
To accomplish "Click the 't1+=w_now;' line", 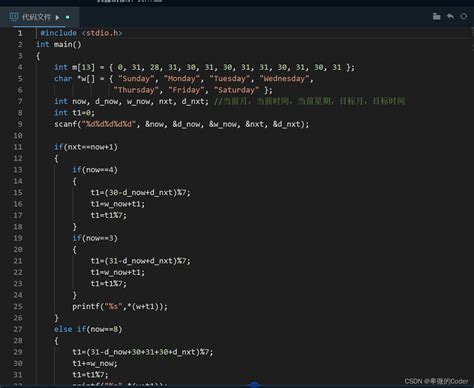I will (x=95, y=363).
